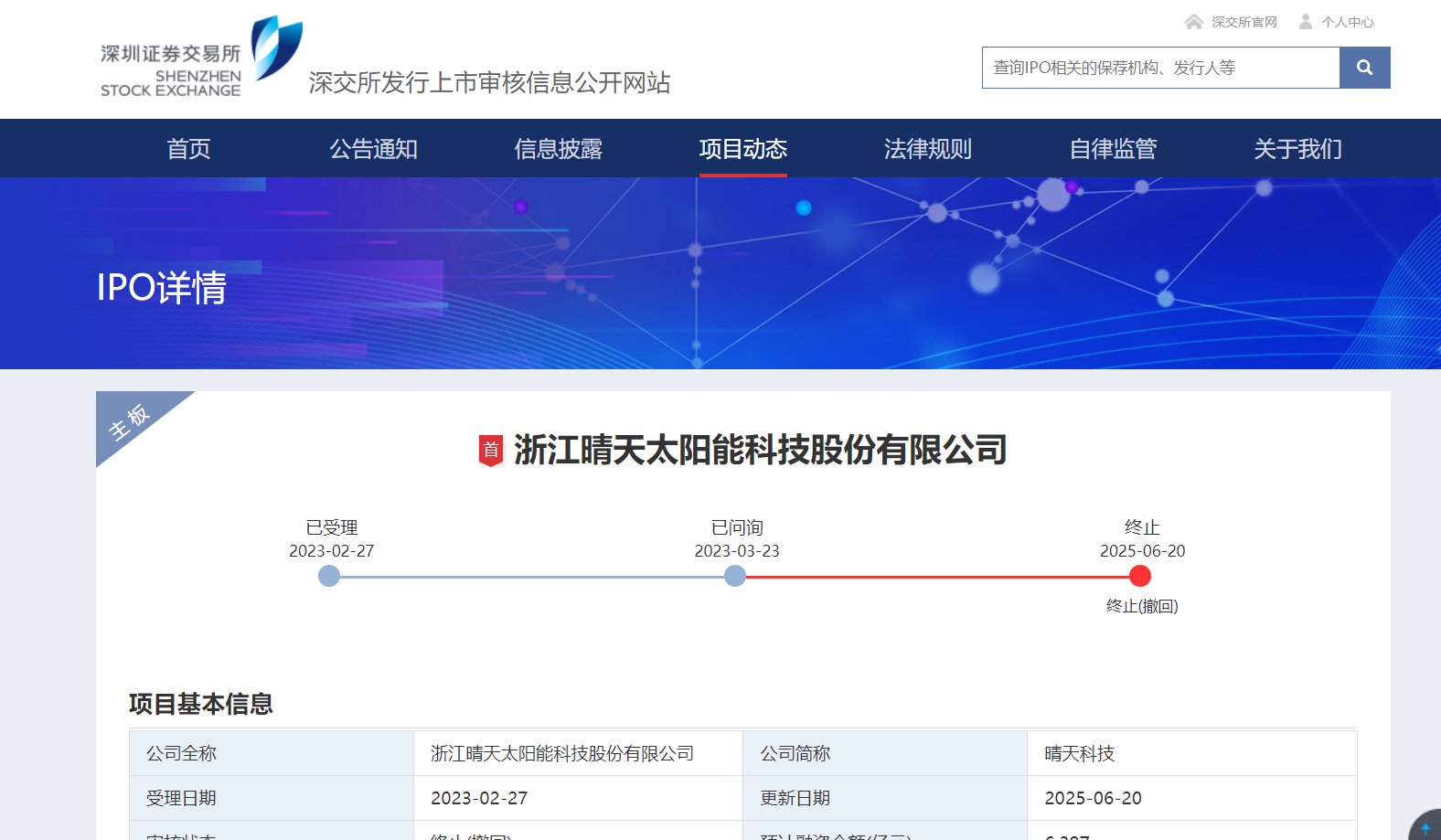Open the 法律规则 menu
Screen dimensions: 1441x840
point(927,148)
